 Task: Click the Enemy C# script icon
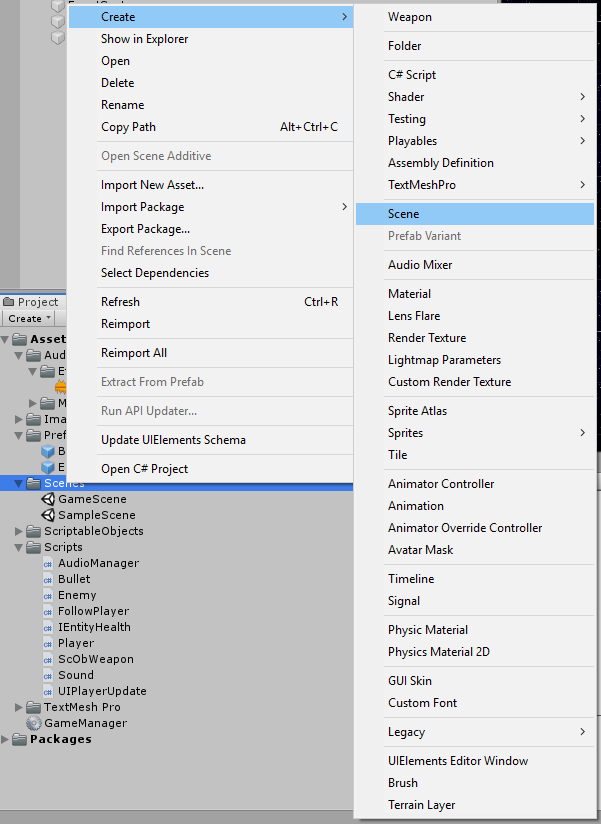pos(48,595)
